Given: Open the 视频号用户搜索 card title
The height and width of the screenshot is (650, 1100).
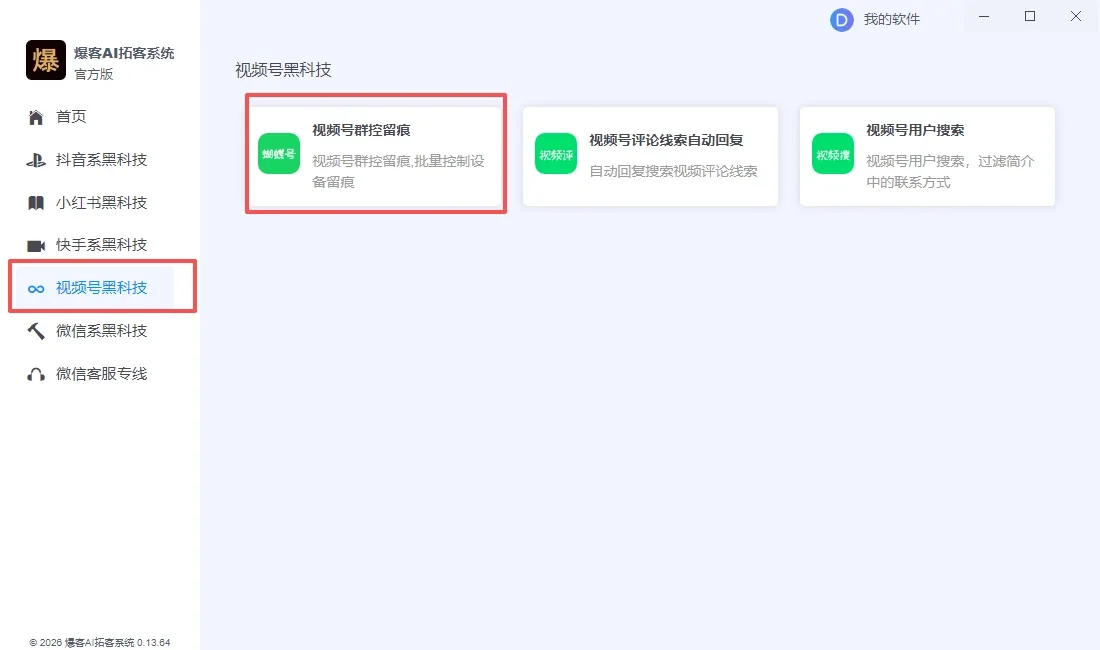Looking at the screenshot, I should click(x=915, y=130).
